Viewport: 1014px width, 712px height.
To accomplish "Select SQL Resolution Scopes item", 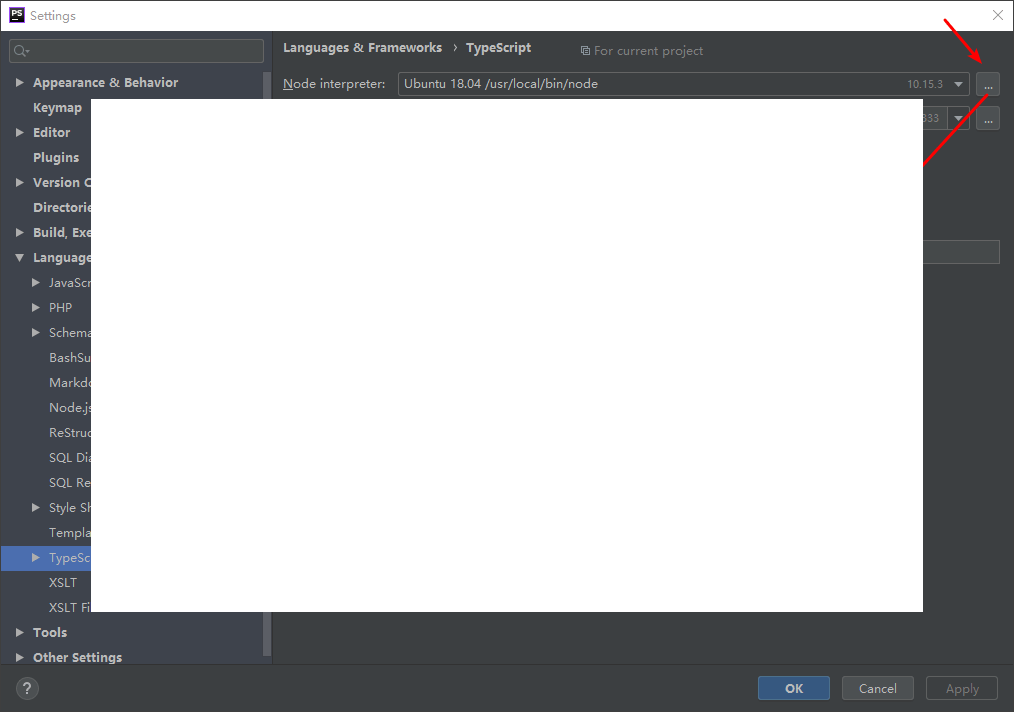I will [70, 482].
